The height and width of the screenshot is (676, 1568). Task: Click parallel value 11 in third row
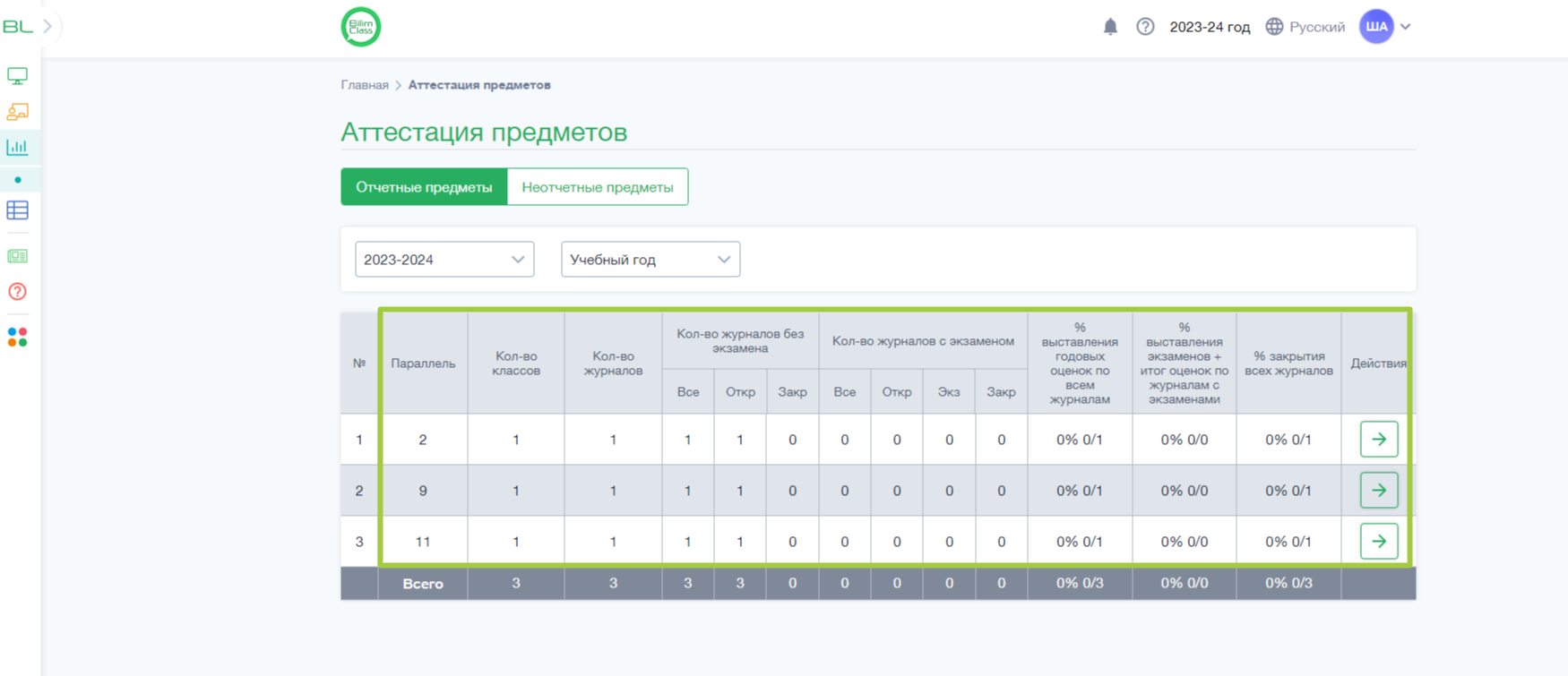click(423, 542)
